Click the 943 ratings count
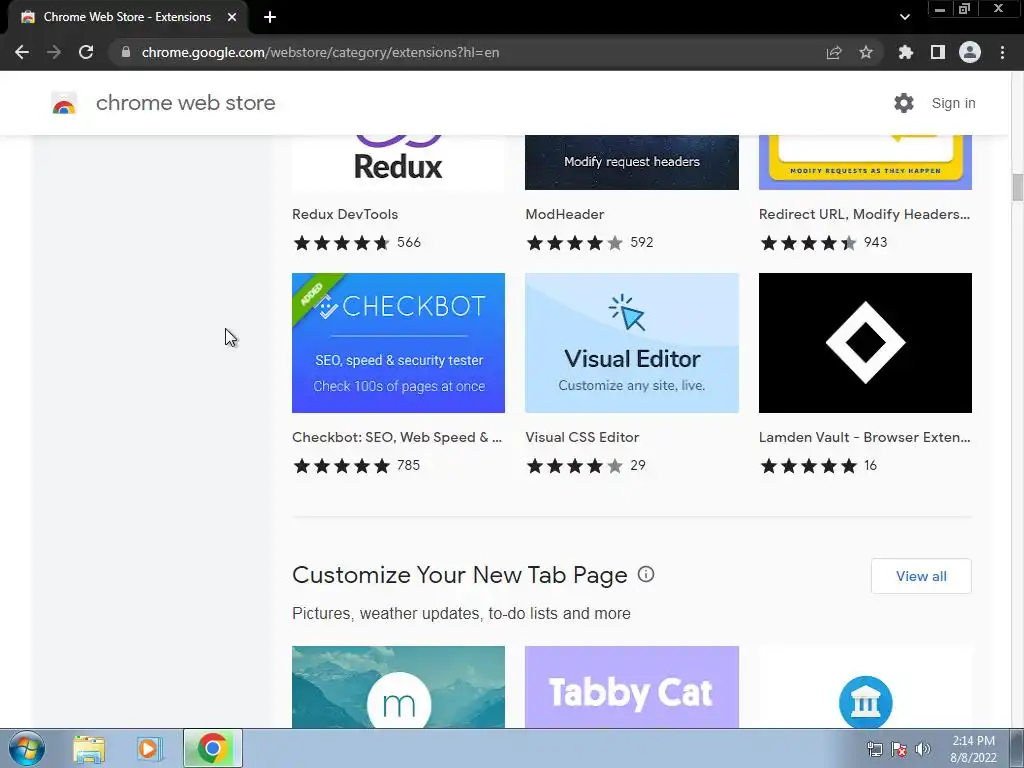 click(x=876, y=242)
